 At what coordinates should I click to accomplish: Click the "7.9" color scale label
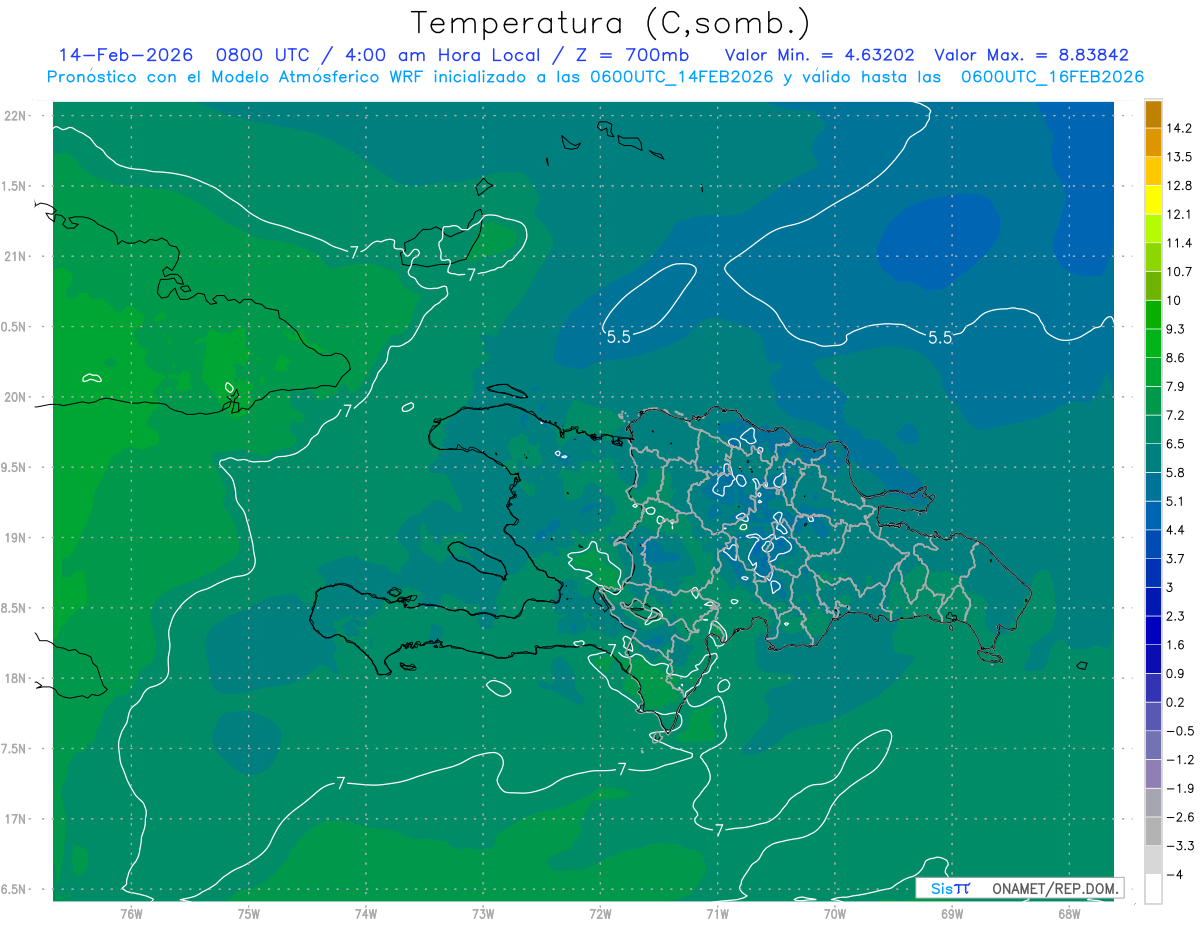click(x=1176, y=387)
